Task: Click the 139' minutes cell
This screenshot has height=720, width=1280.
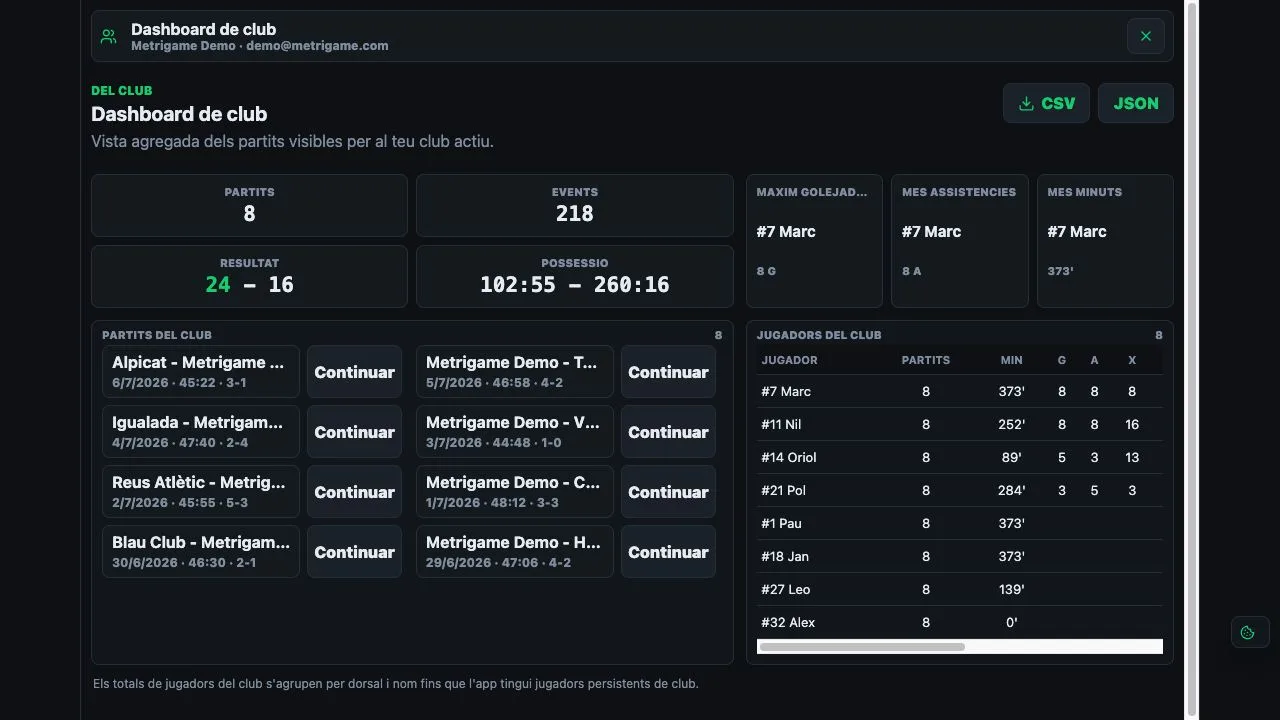Action: tap(1011, 589)
